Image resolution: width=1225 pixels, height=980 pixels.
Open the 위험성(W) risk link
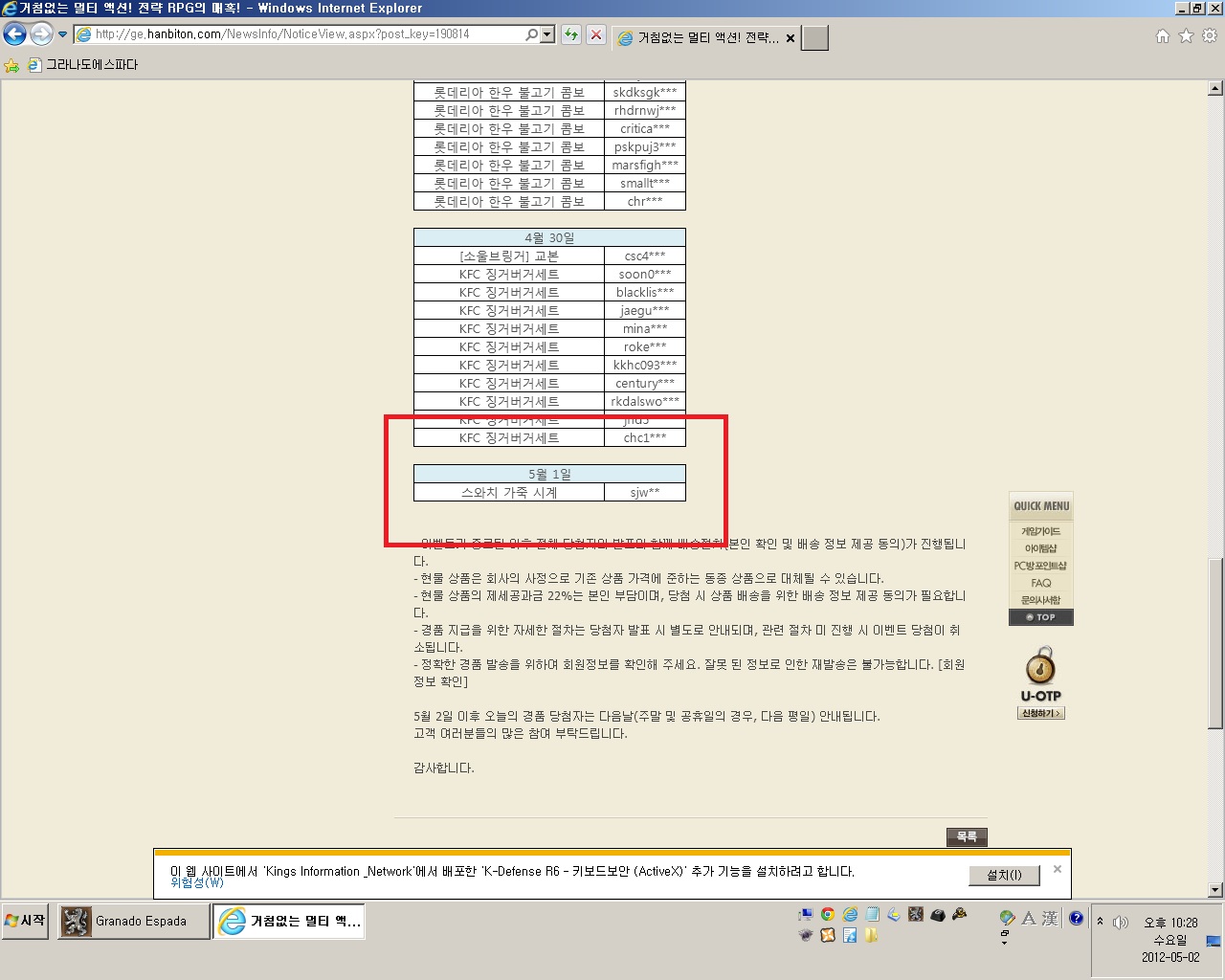tap(197, 882)
